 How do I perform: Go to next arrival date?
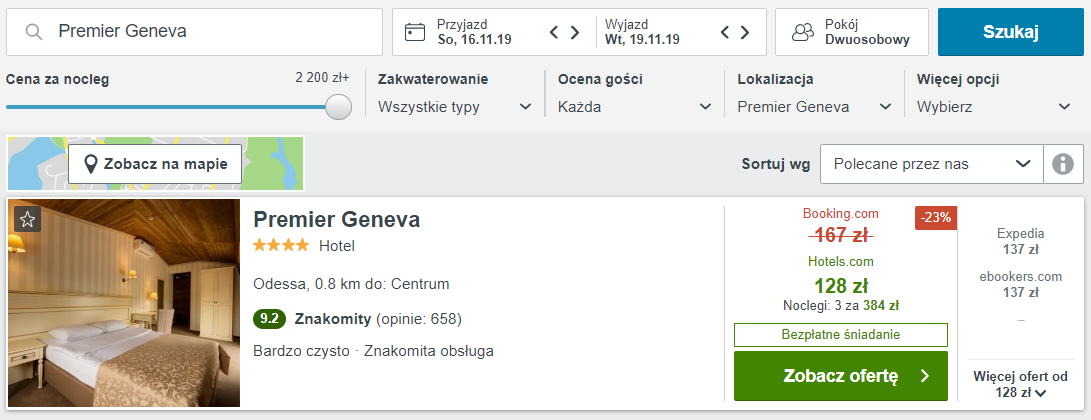click(575, 32)
